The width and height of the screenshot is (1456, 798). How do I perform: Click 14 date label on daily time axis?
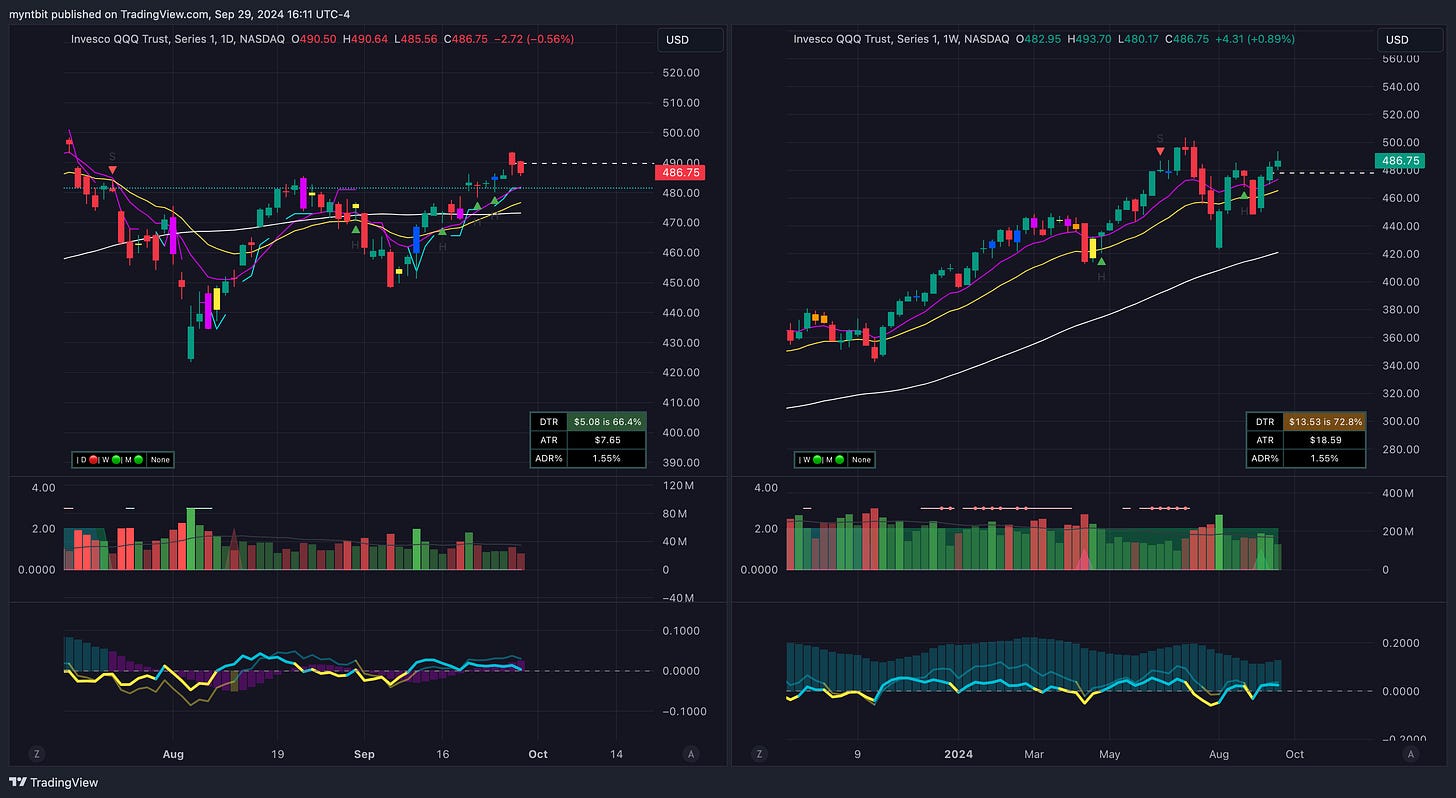point(615,754)
